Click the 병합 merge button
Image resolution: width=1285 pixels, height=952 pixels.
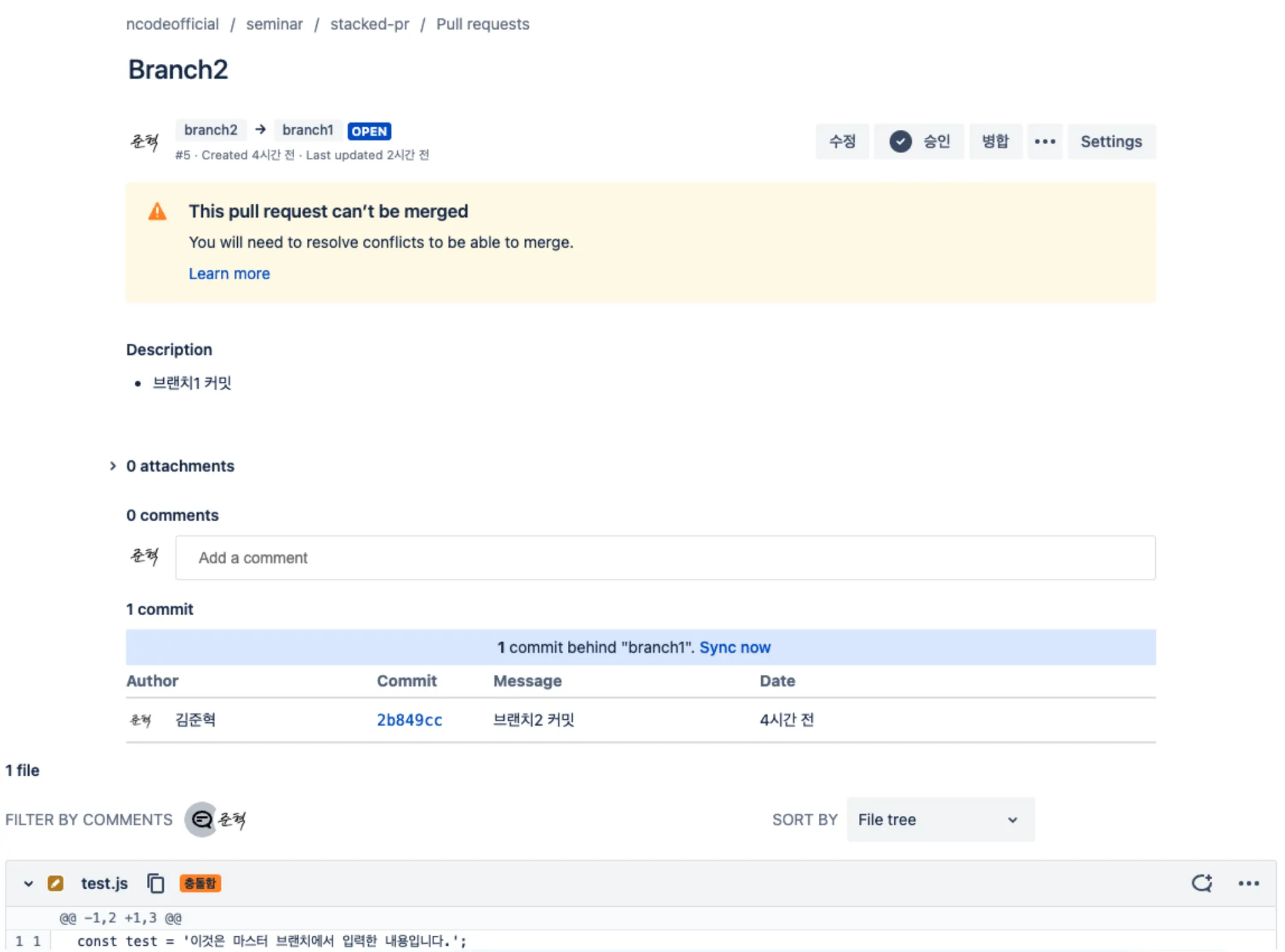[x=995, y=142]
